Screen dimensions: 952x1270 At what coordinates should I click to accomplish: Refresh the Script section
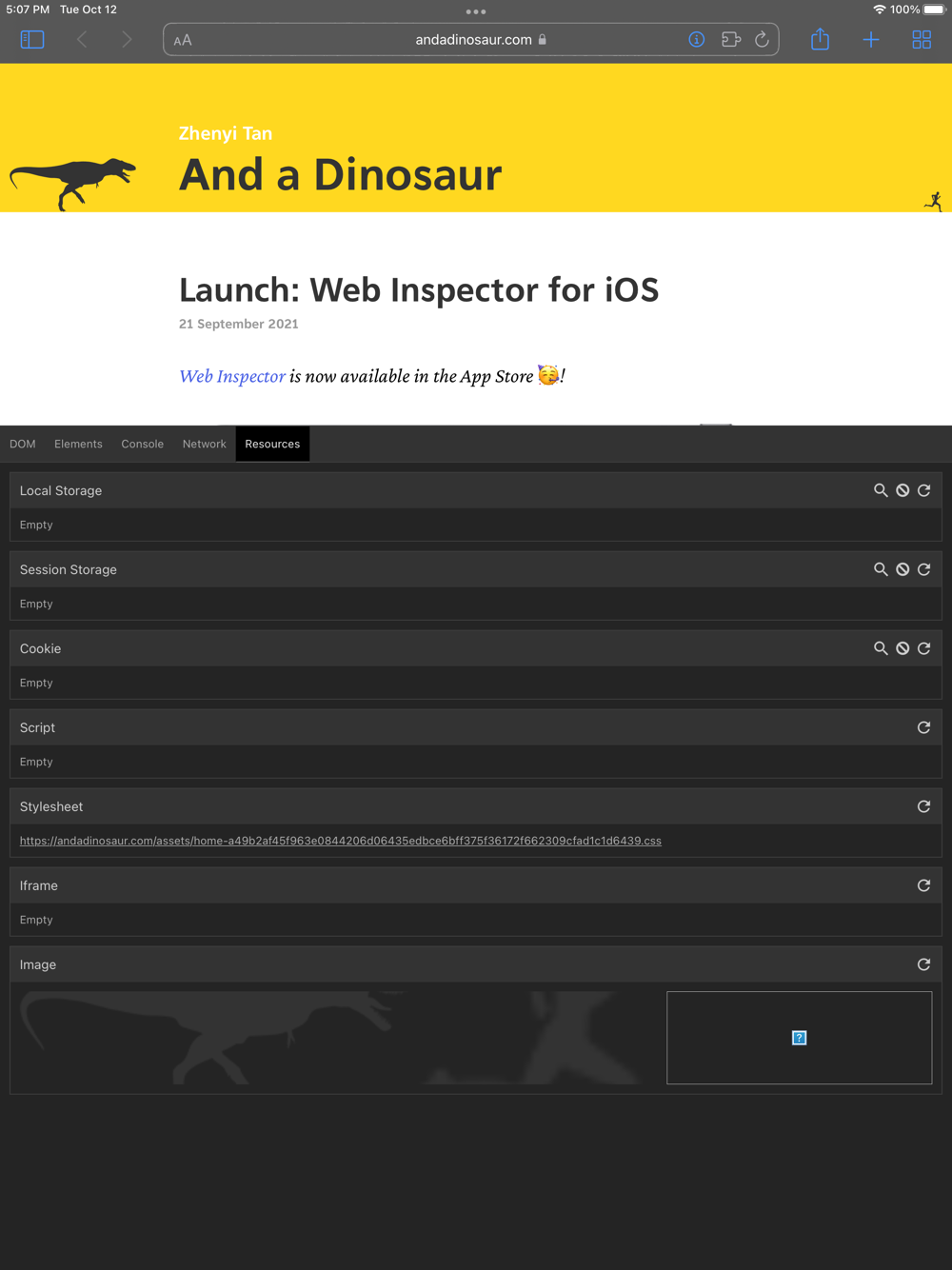tap(924, 727)
